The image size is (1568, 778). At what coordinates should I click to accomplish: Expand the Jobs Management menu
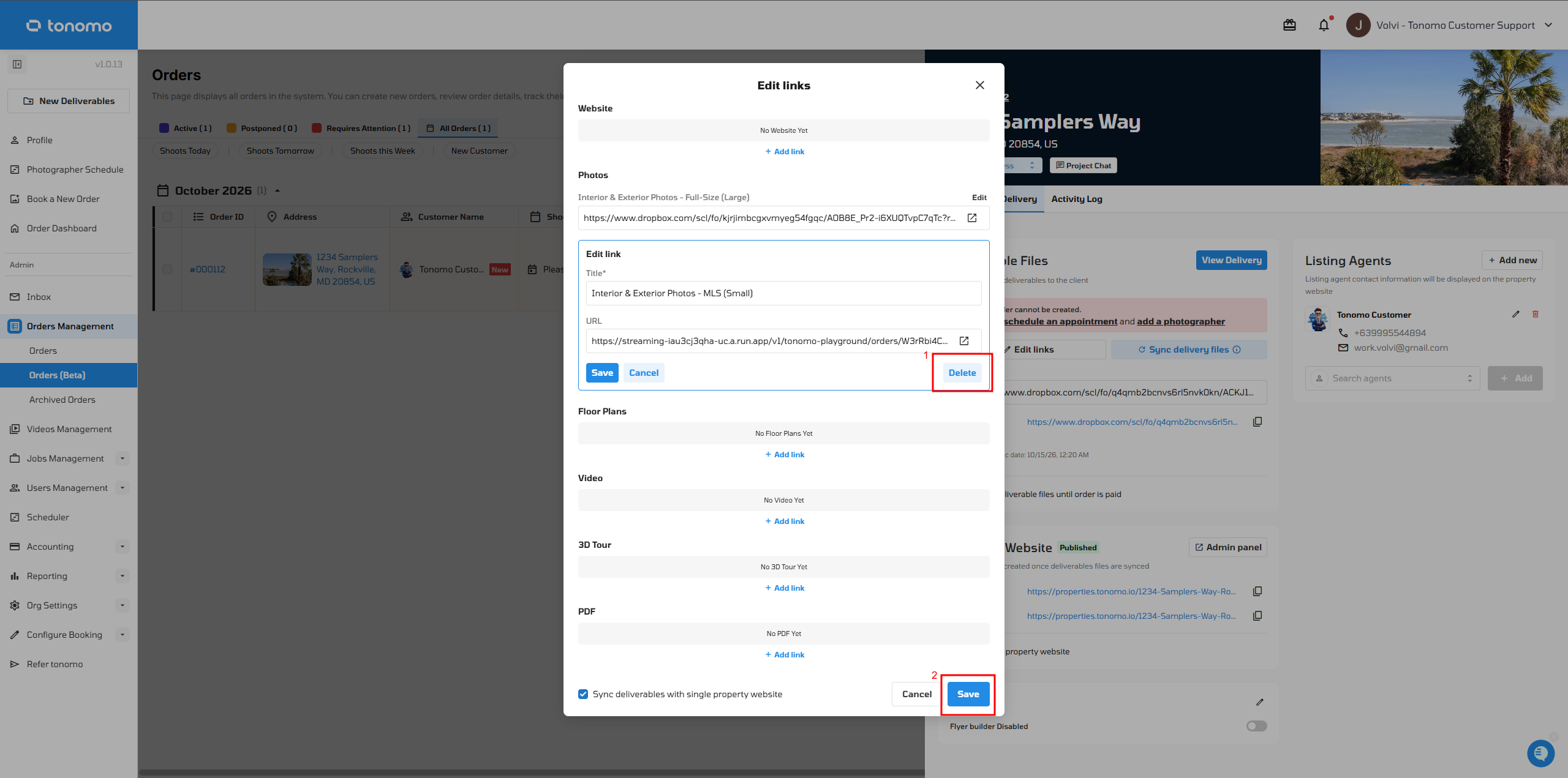(123, 458)
